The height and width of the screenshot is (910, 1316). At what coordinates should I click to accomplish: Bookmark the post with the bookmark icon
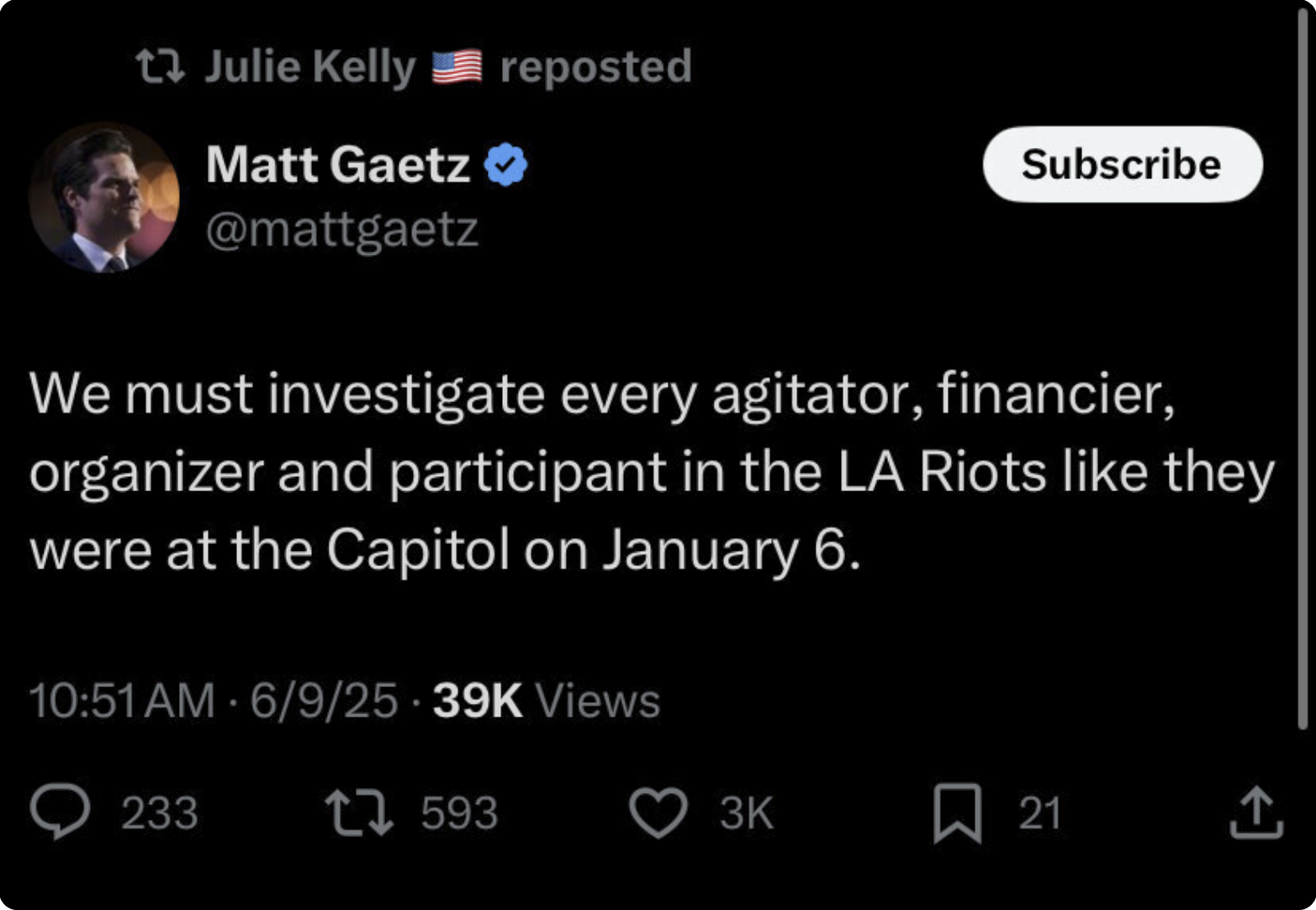[957, 812]
